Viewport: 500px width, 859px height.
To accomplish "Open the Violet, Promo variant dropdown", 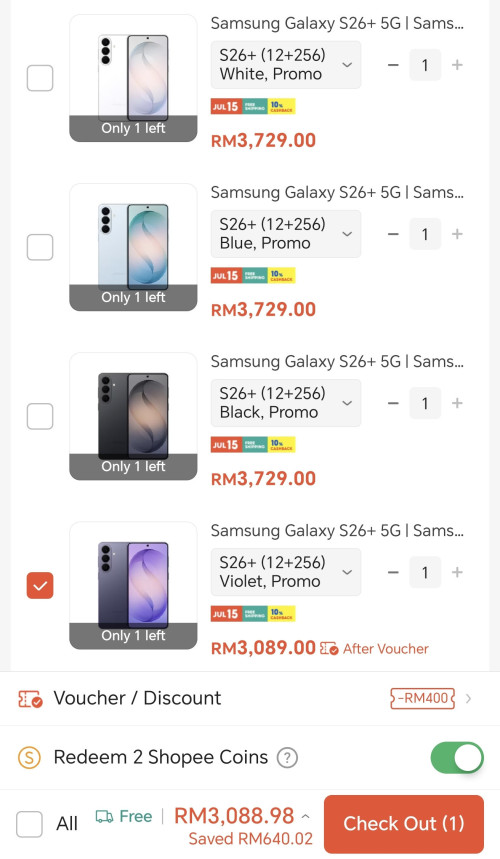I will tap(286, 572).
